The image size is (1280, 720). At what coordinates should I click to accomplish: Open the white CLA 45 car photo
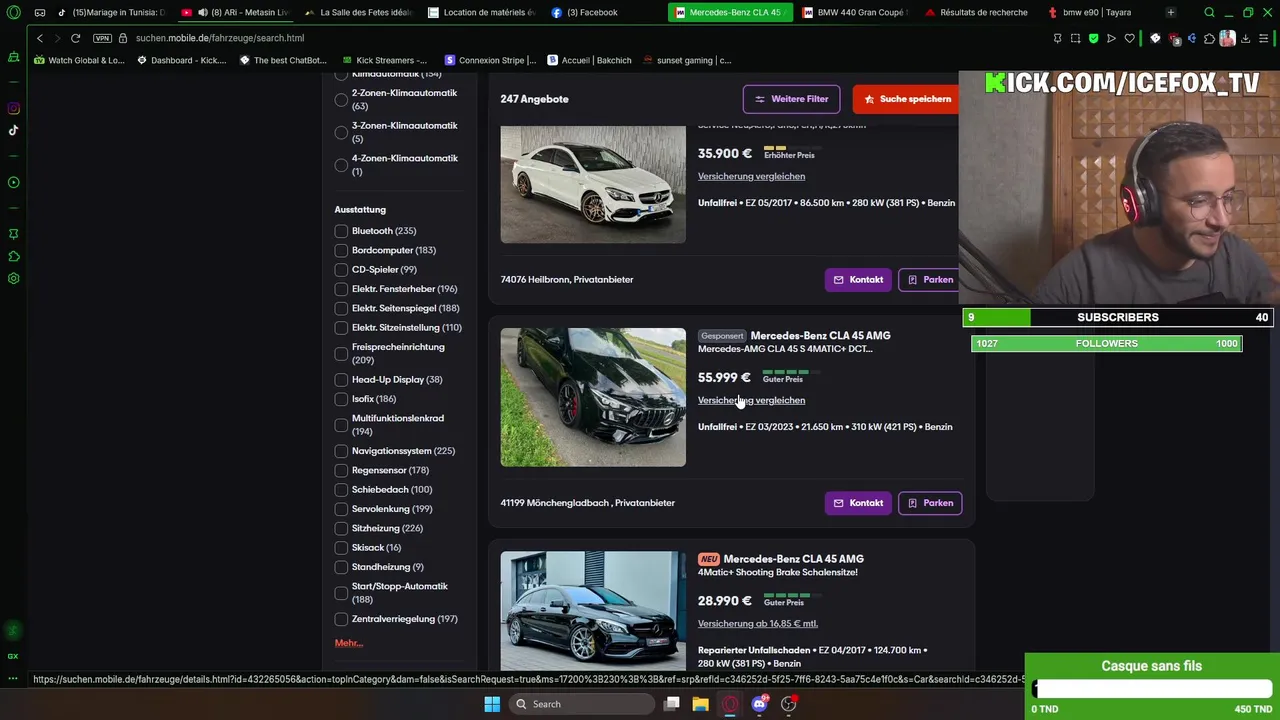click(593, 184)
